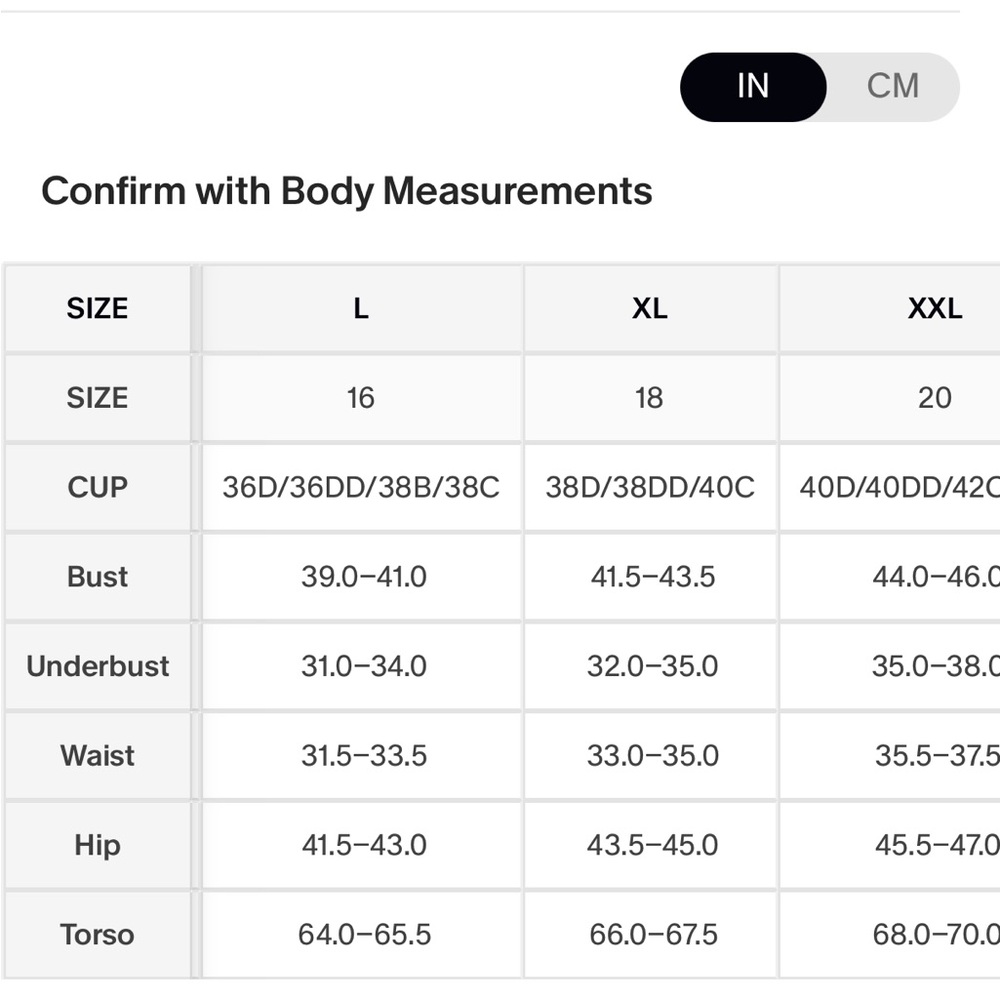The width and height of the screenshot is (1000, 1000).
Task: Click the Hip row label
Action: pyautogui.click(x=98, y=845)
